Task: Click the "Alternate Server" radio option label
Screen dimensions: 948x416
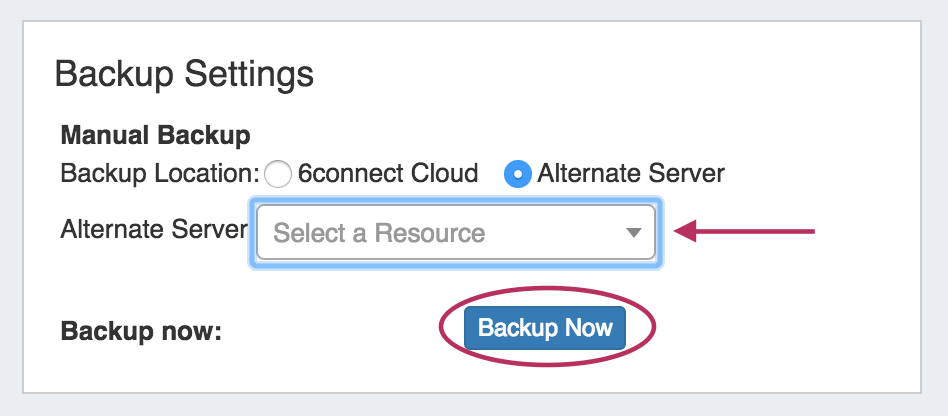Action: pyautogui.click(x=630, y=173)
